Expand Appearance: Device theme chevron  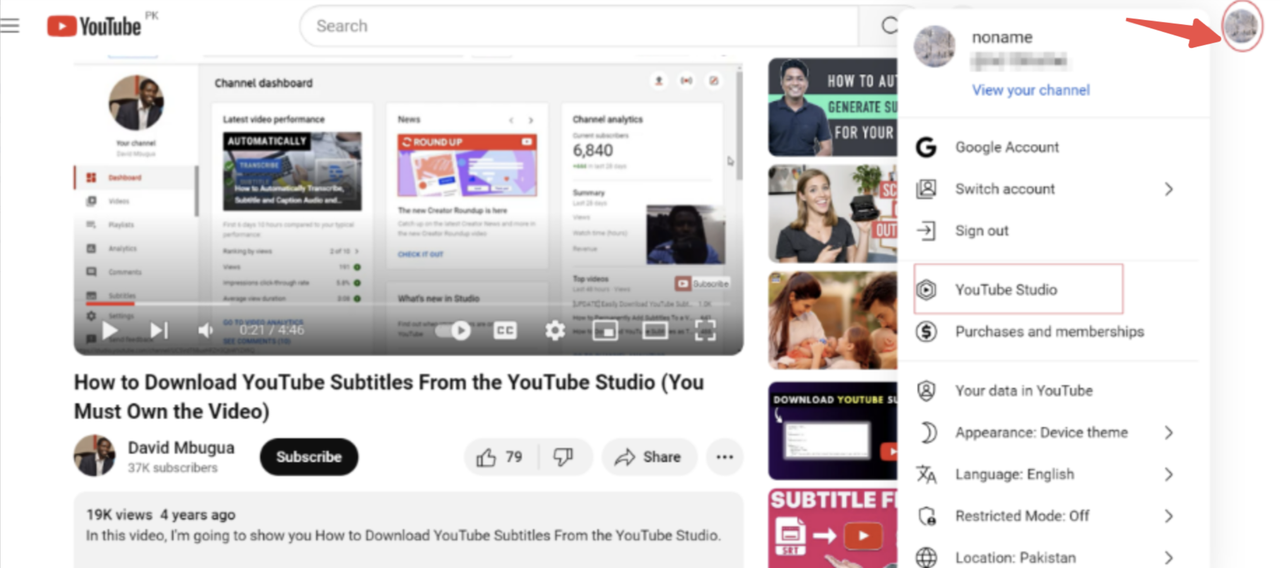[1168, 433]
